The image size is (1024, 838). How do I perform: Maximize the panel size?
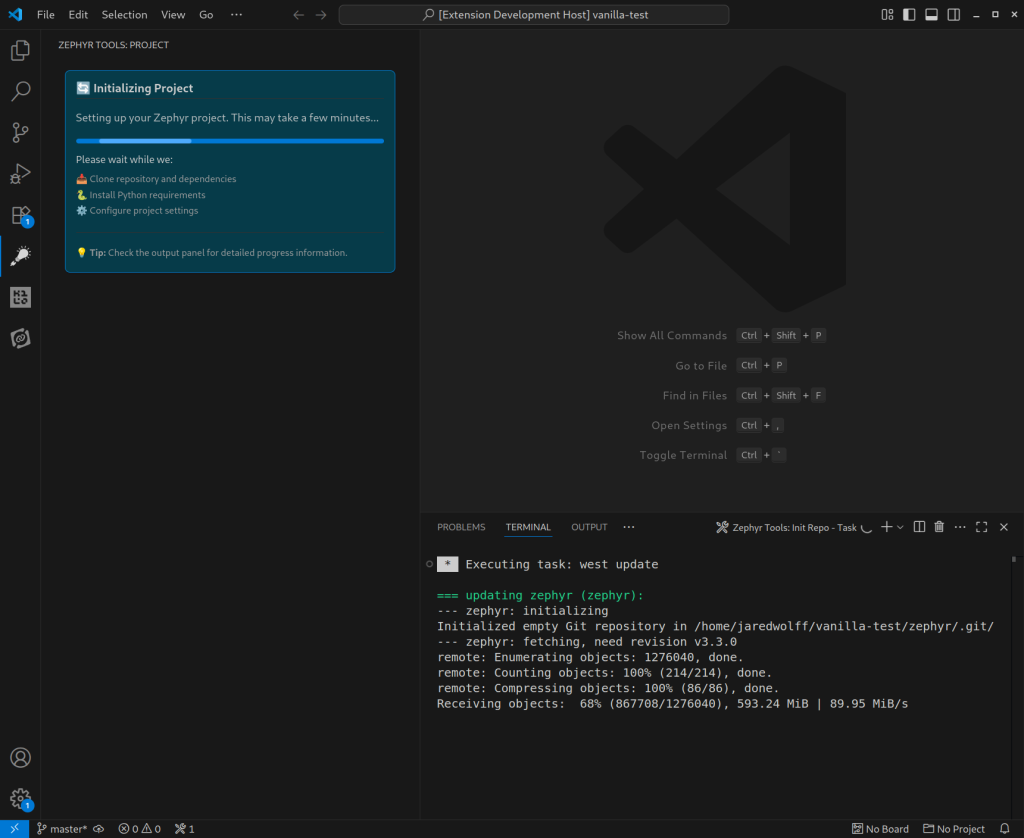click(982, 527)
